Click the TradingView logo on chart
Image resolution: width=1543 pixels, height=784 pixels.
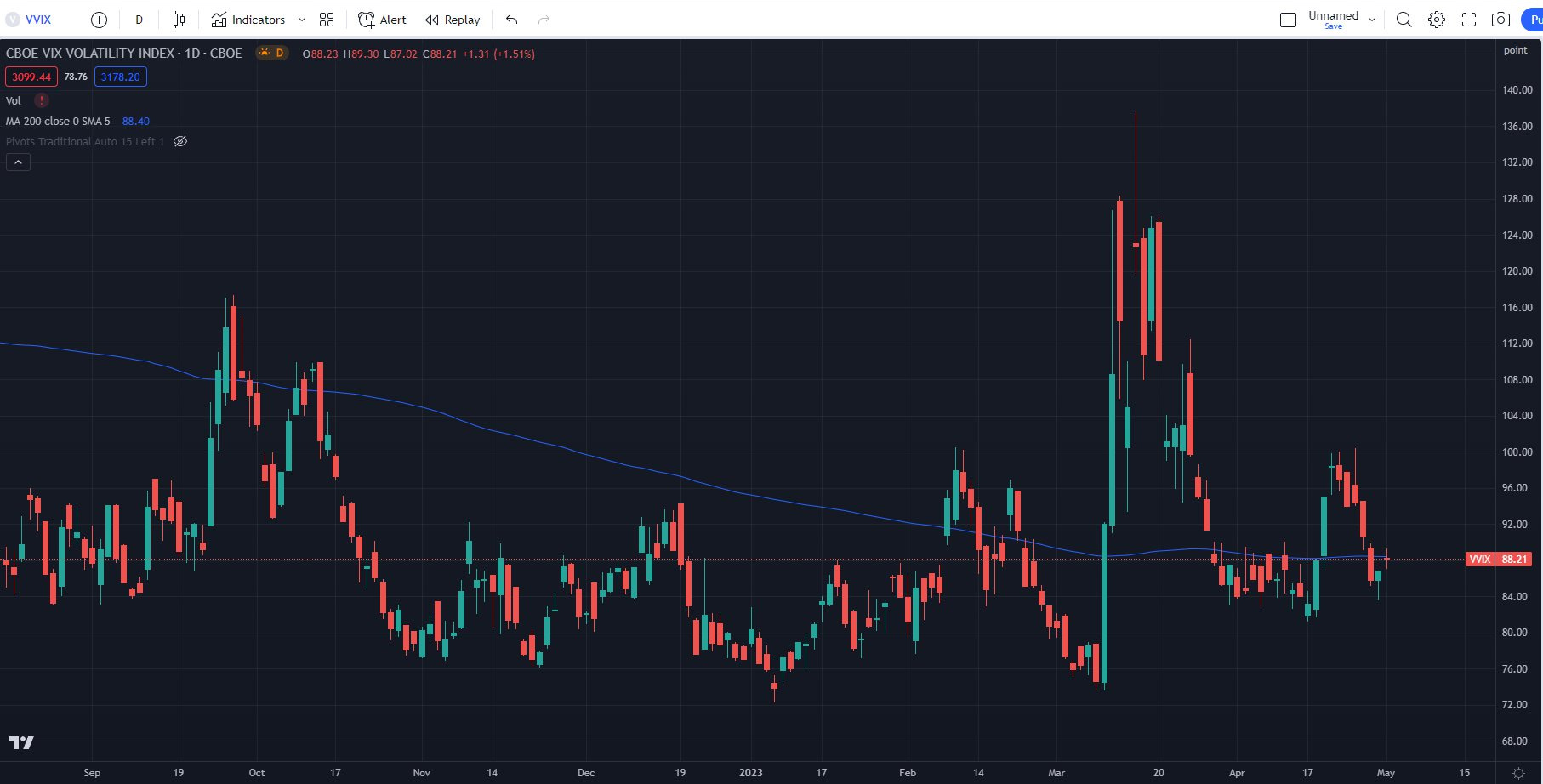(21, 742)
